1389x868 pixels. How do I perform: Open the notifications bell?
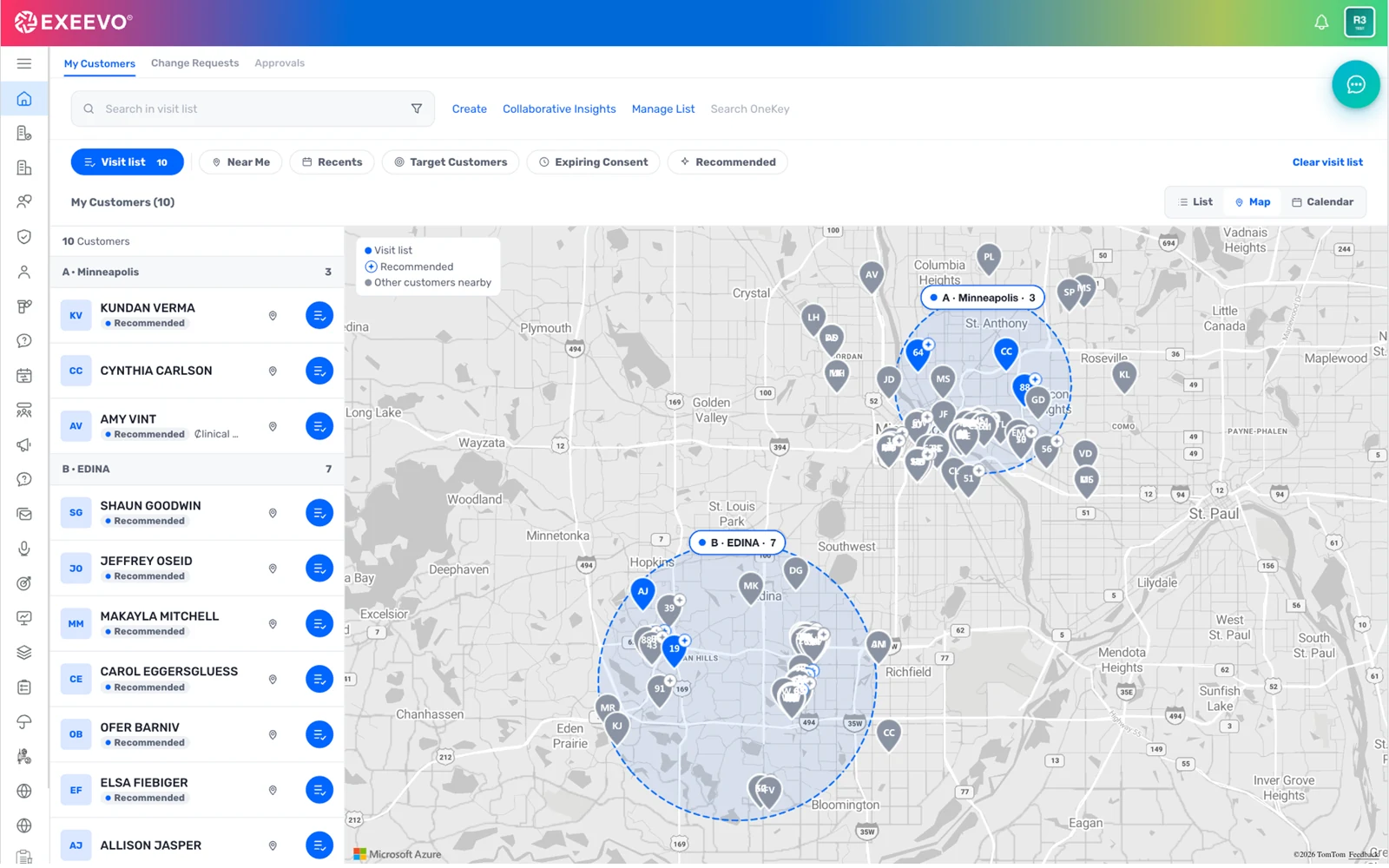1321,23
